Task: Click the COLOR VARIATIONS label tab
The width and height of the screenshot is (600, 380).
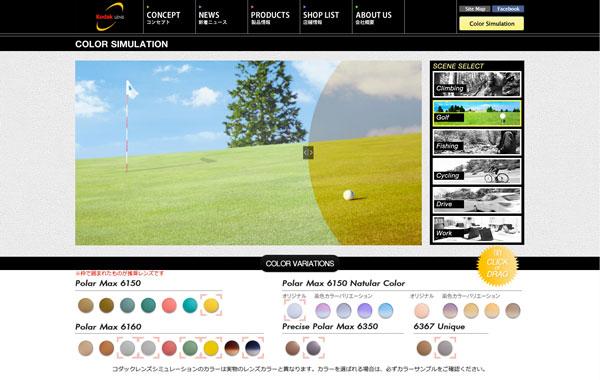Action: tap(300, 263)
